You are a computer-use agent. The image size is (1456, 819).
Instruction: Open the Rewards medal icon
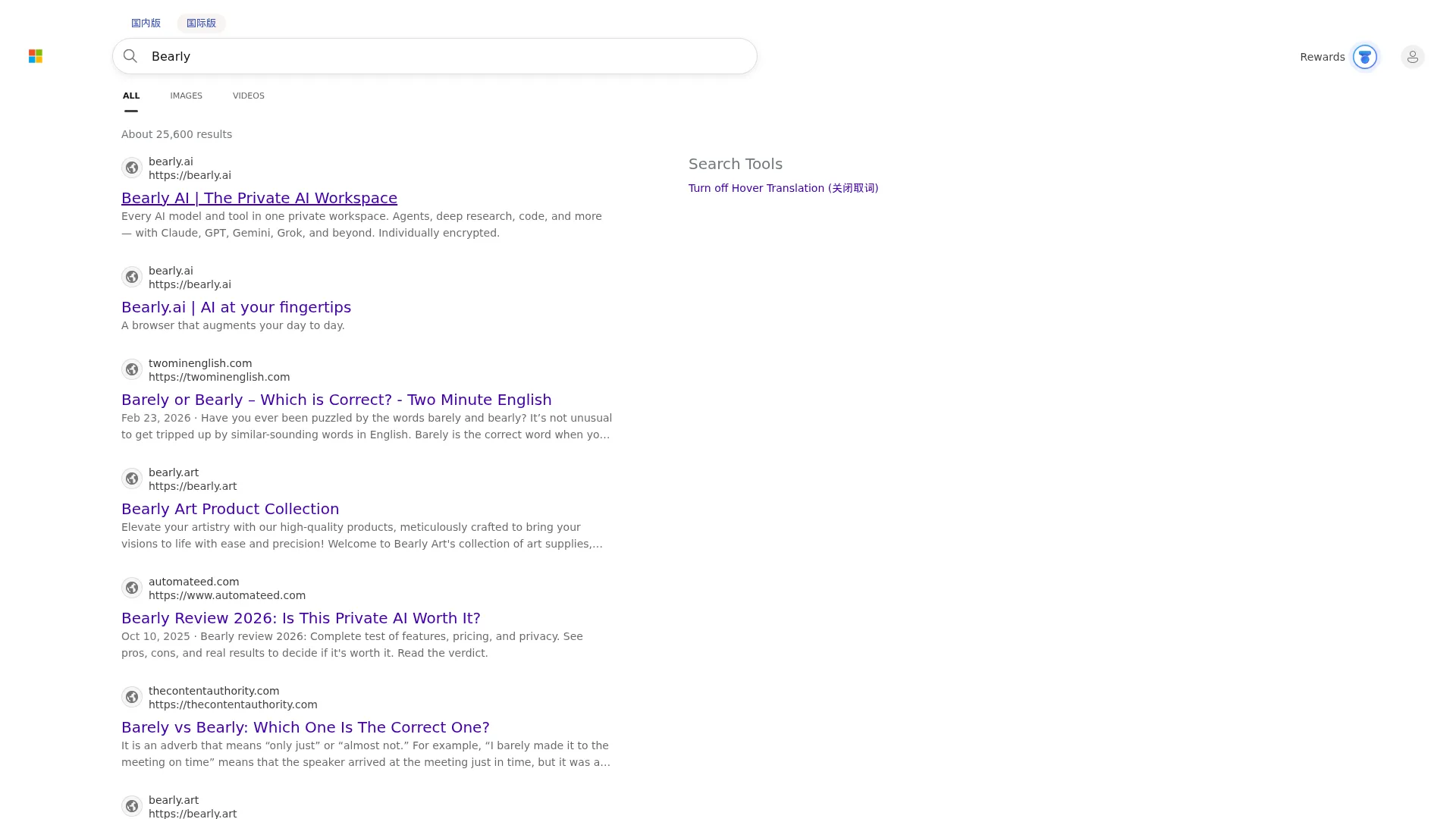pos(1365,57)
